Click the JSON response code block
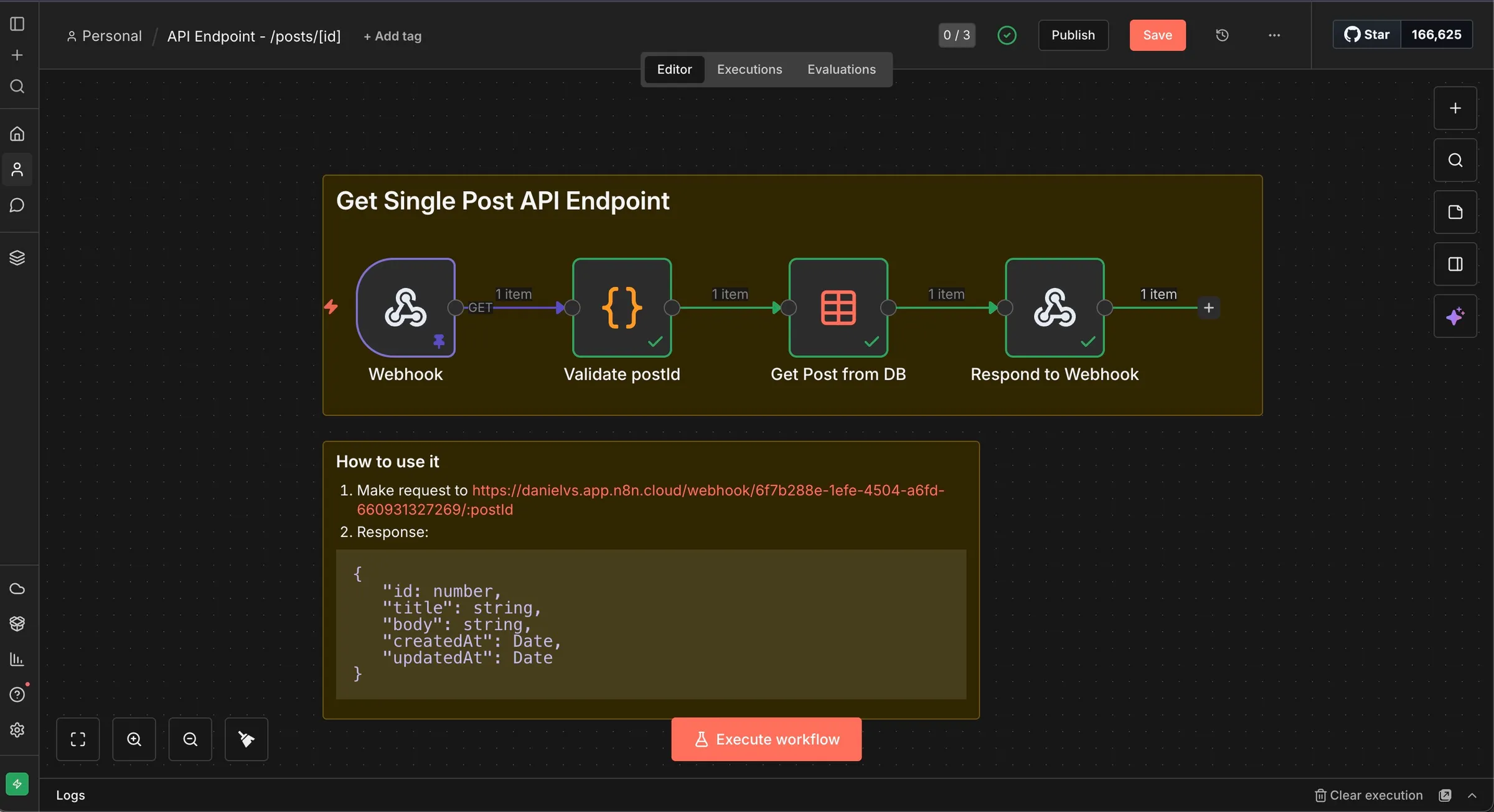Screen dimensions: 1494x812 coord(651,624)
